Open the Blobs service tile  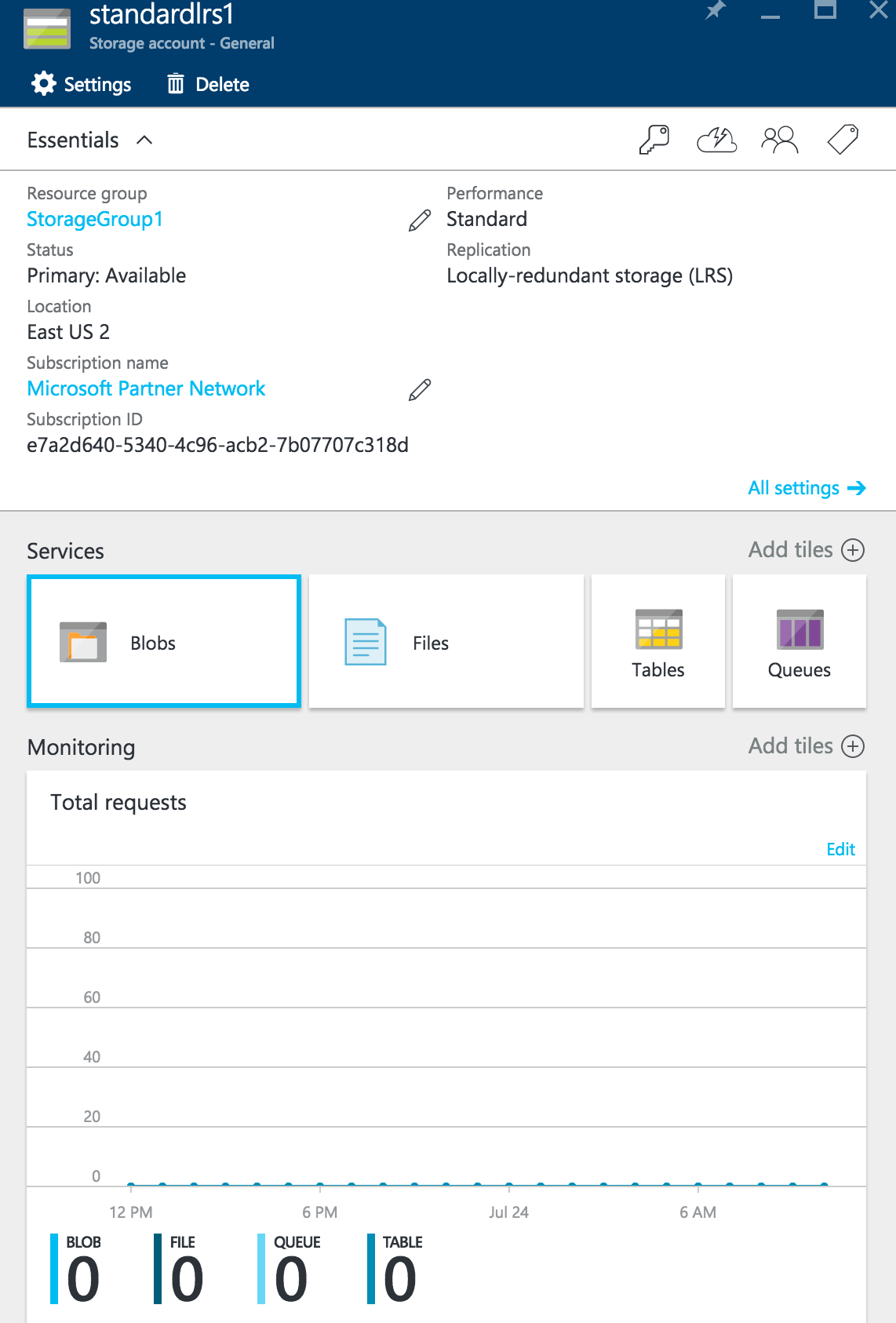tap(164, 642)
